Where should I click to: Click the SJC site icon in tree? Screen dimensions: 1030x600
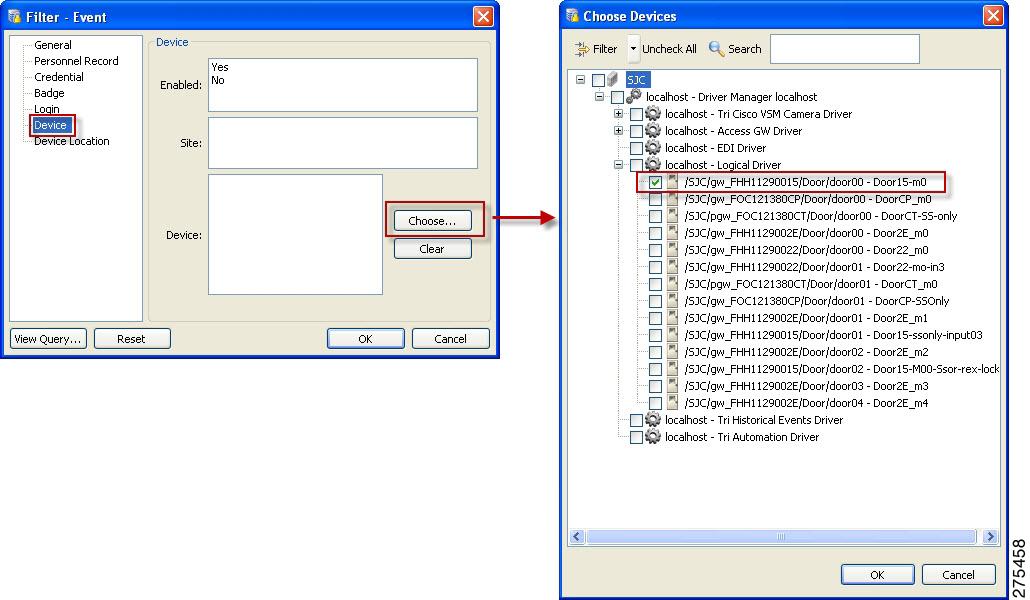tap(612, 80)
